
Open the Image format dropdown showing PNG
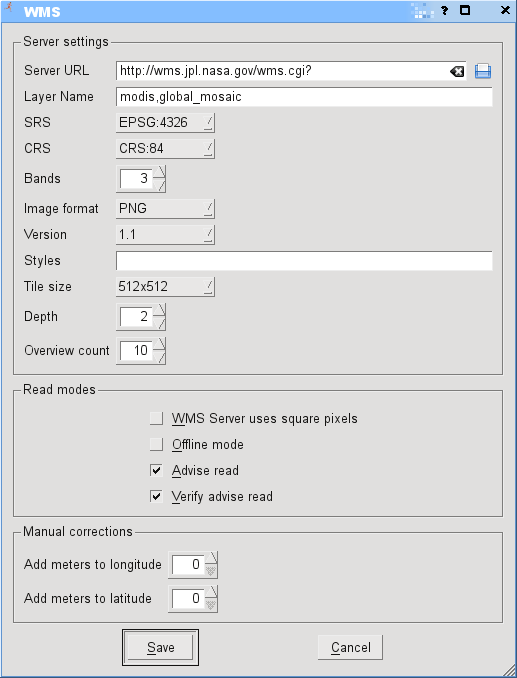point(165,209)
